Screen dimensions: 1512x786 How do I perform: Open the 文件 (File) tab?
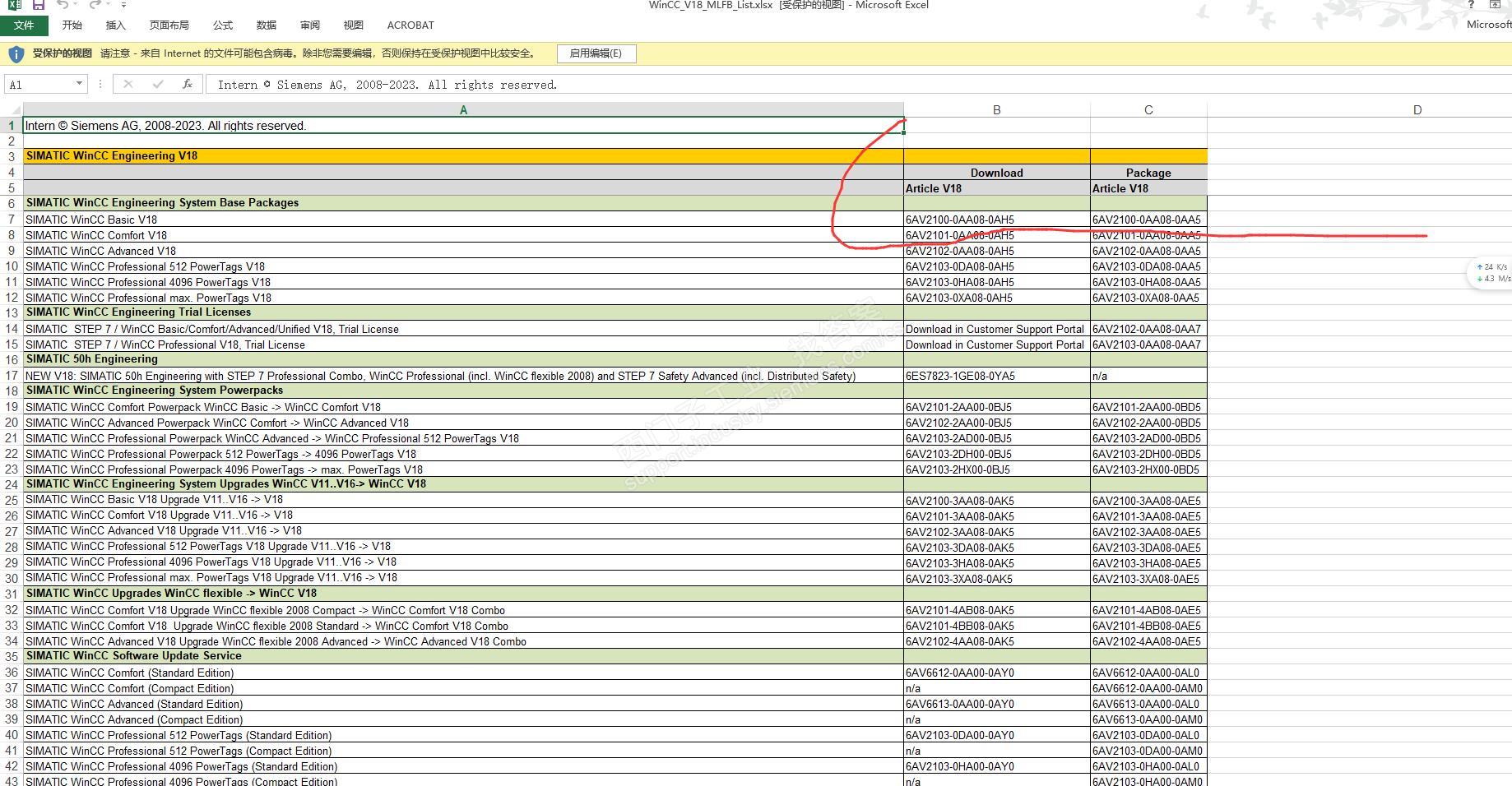click(24, 25)
